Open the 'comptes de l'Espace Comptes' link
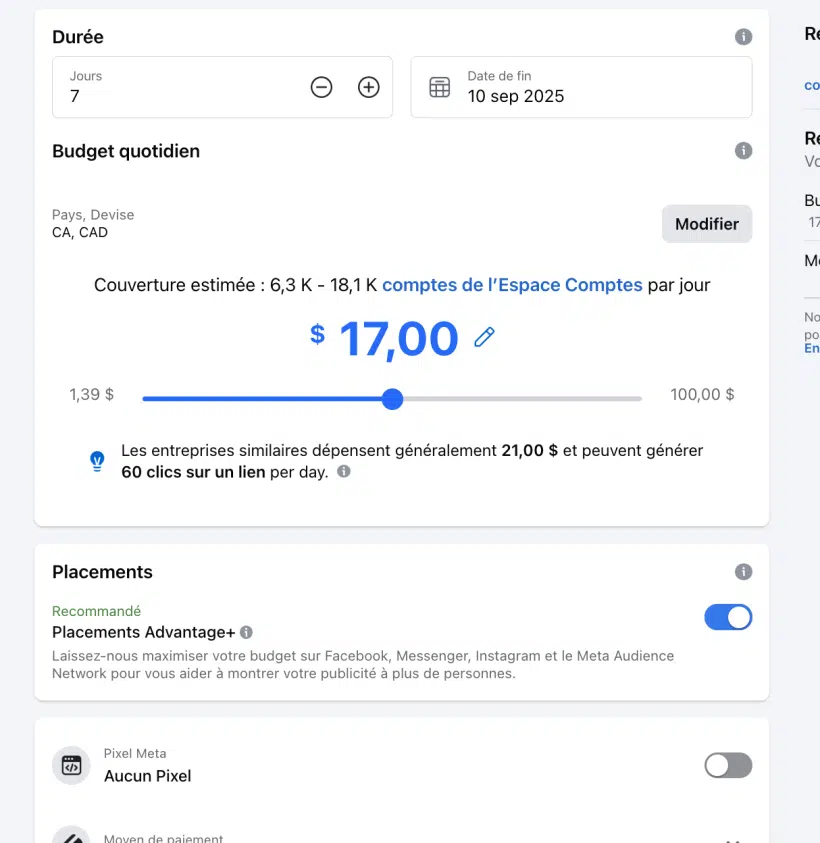The width and height of the screenshot is (820, 843). click(x=512, y=285)
